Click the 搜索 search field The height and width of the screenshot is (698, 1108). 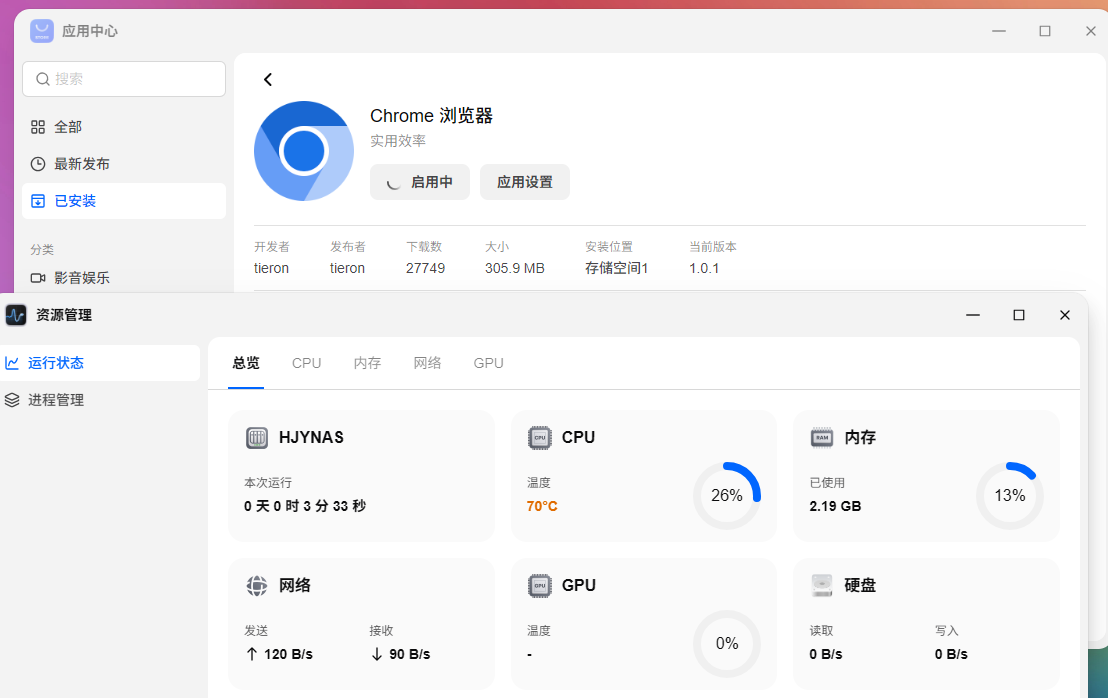124,78
